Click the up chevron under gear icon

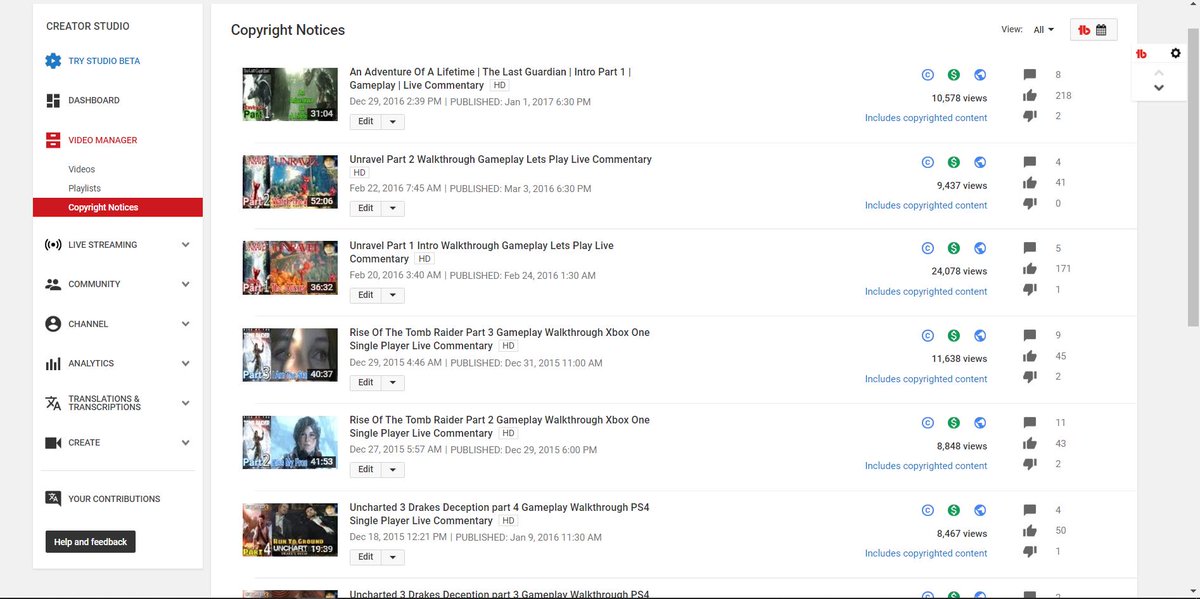click(1159, 73)
